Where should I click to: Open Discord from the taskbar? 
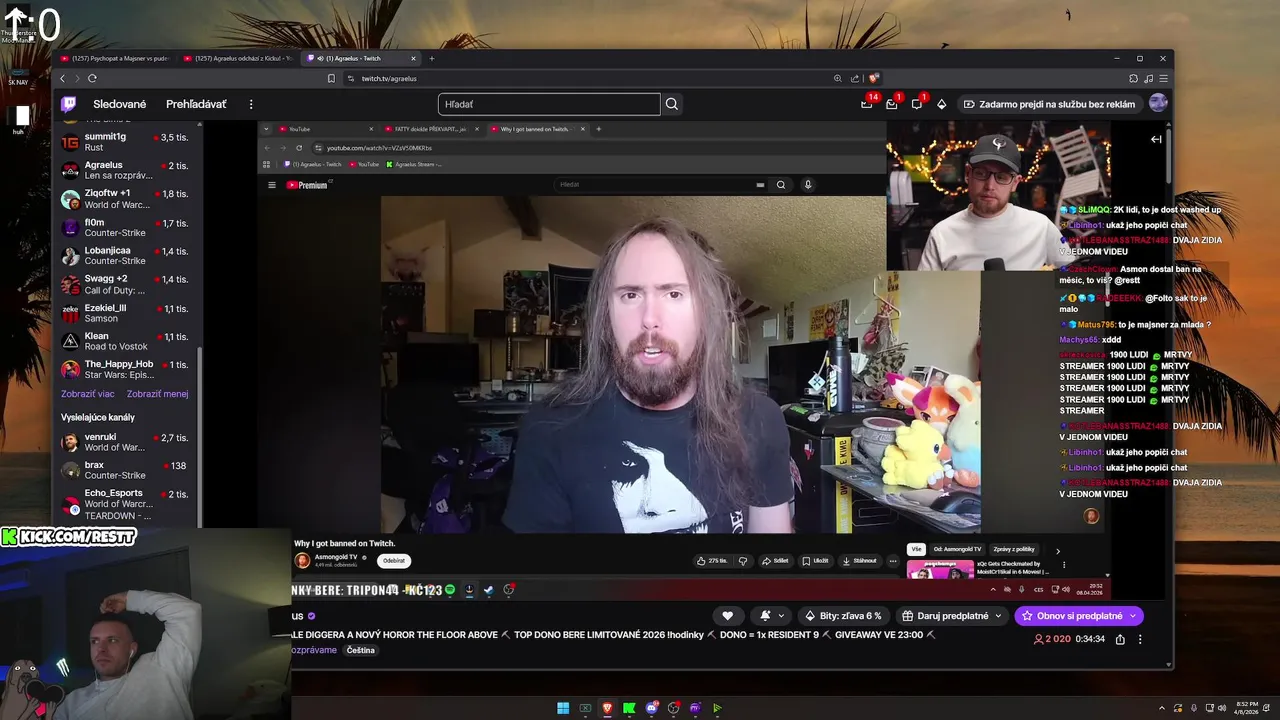click(651, 708)
